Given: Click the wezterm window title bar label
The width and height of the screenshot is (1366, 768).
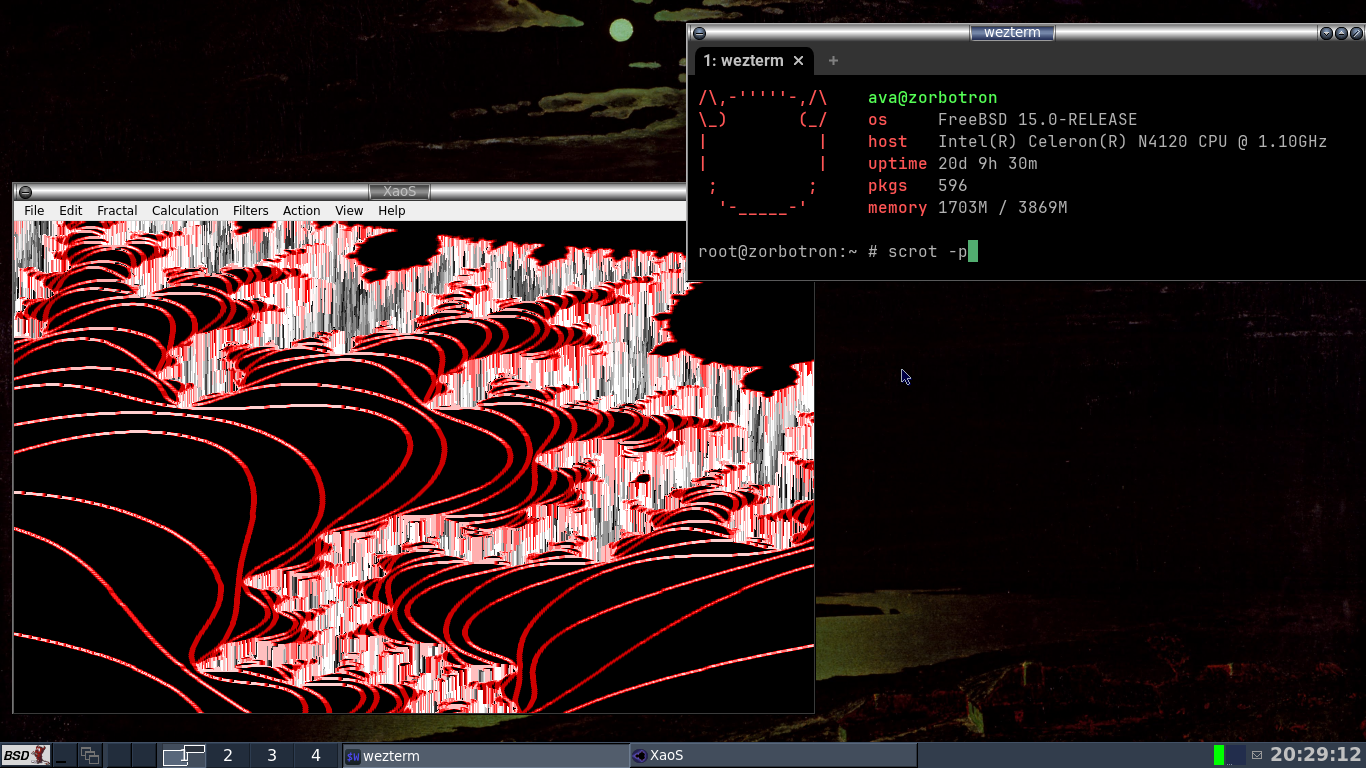Looking at the screenshot, I should point(1012,33).
